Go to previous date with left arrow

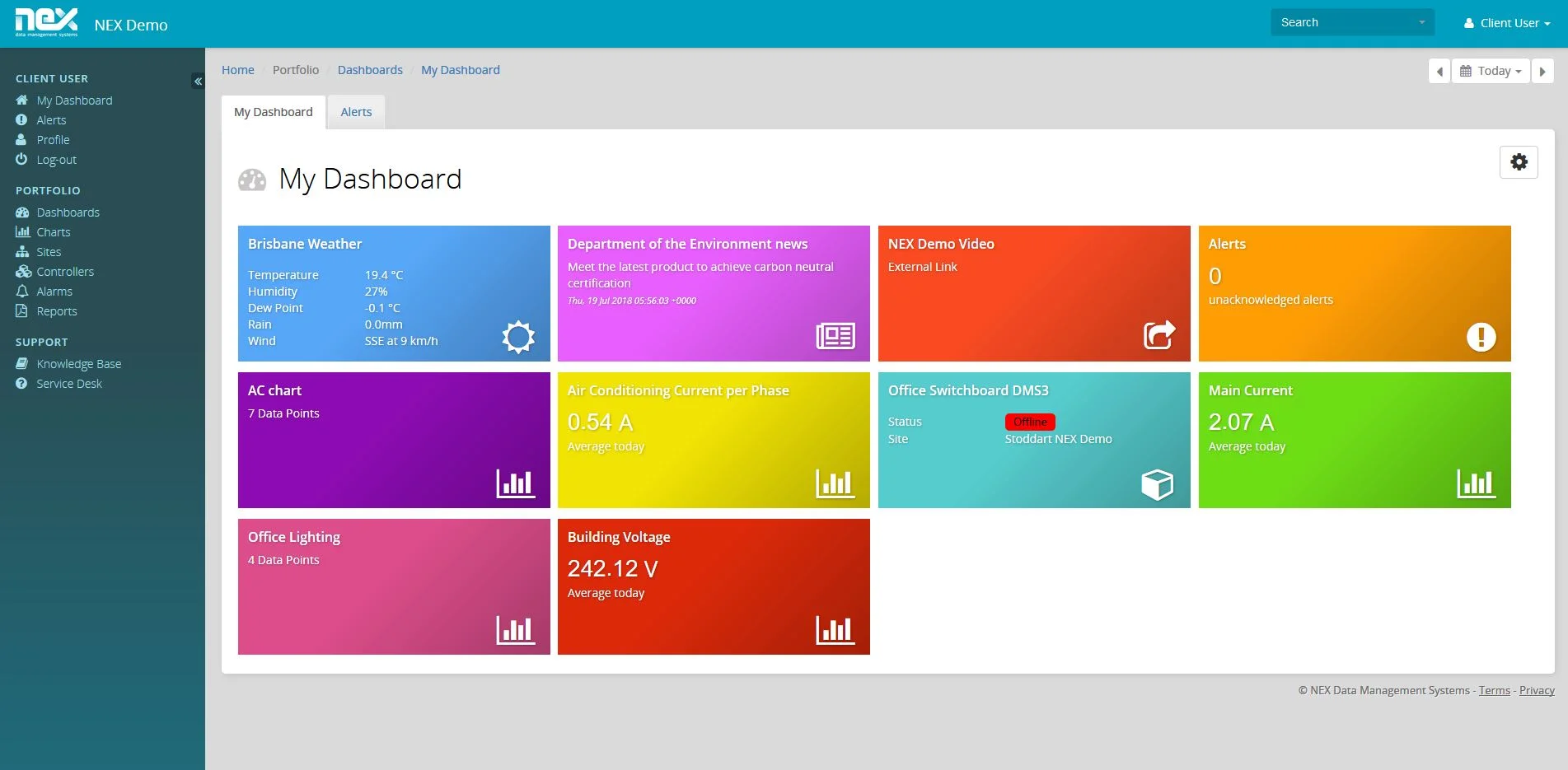coord(1439,71)
